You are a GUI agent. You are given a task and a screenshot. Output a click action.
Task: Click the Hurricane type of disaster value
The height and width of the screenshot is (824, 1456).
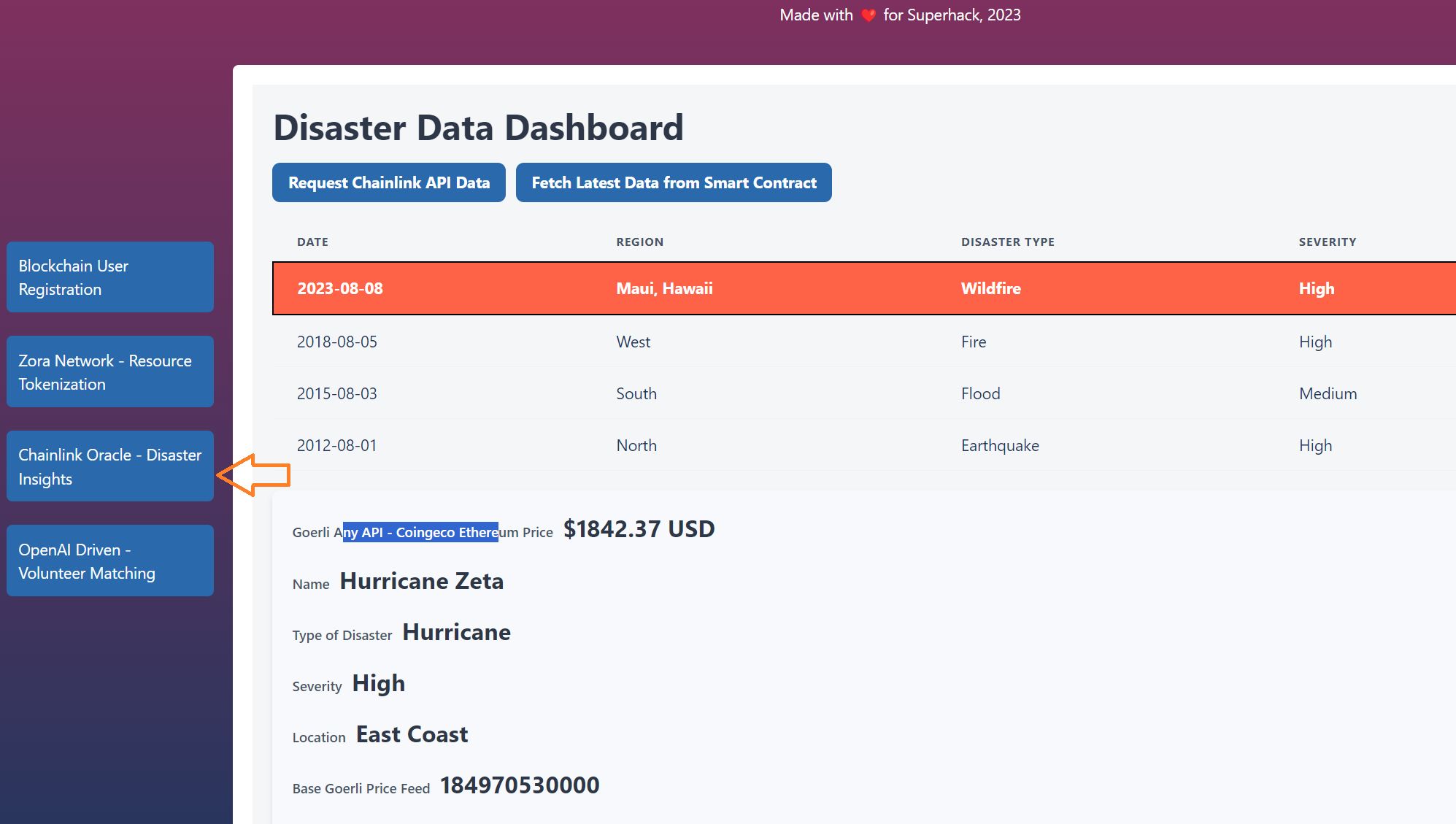(456, 632)
